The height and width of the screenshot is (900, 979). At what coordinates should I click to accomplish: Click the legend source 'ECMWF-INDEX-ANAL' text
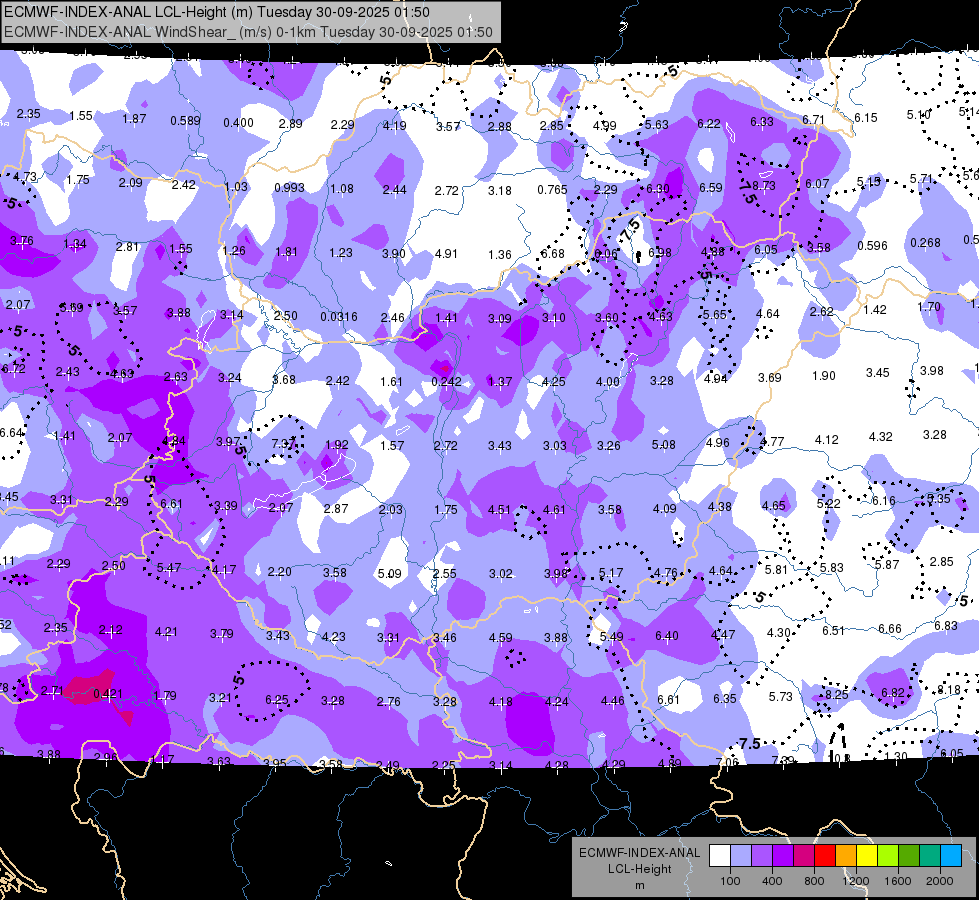click(x=639, y=853)
